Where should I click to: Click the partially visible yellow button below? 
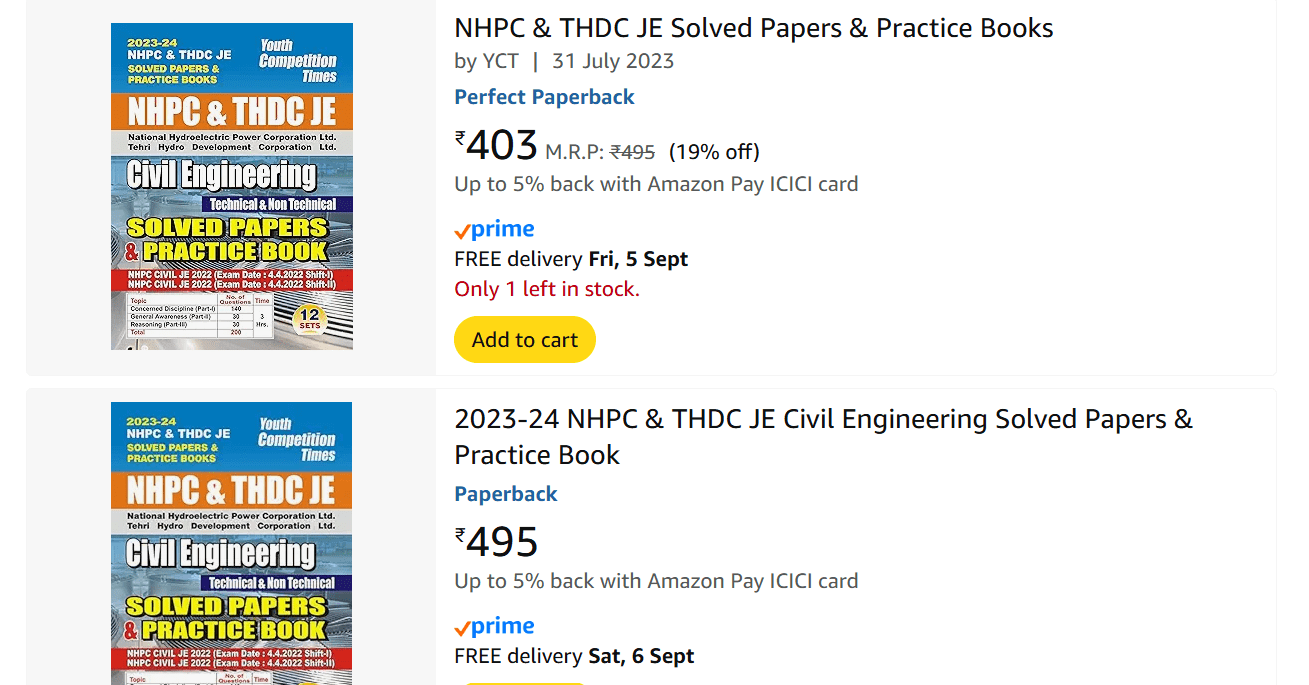[x=524, y=682]
